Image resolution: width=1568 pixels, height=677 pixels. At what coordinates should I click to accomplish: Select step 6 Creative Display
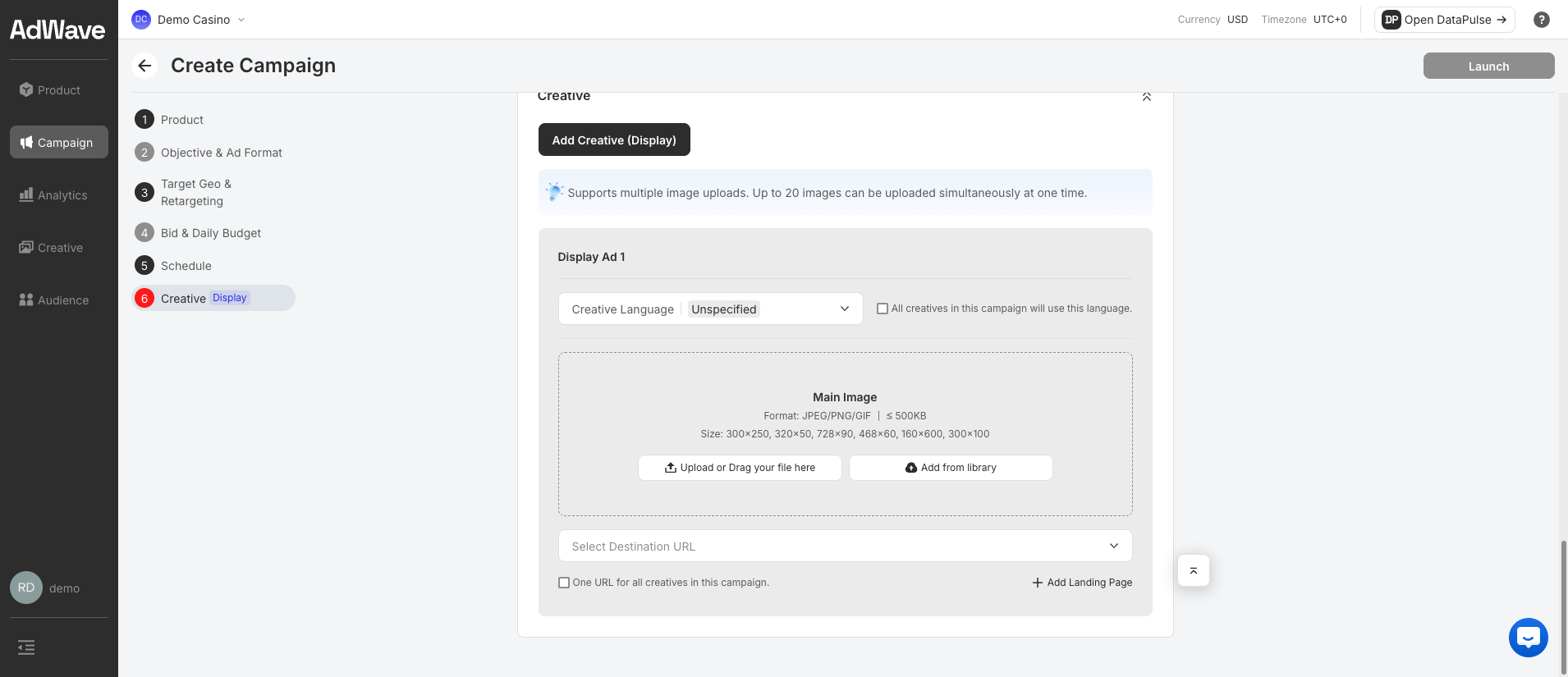tap(213, 298)
